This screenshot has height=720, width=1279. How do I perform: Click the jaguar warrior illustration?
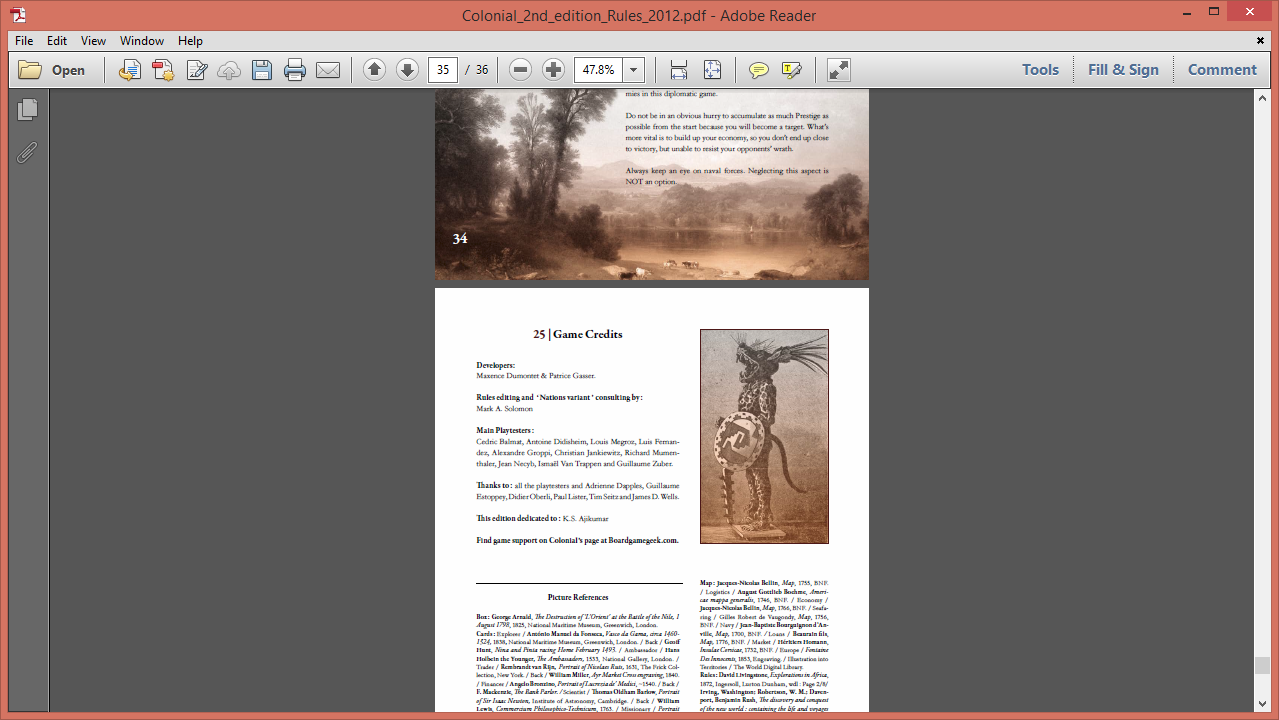point(764,436)
